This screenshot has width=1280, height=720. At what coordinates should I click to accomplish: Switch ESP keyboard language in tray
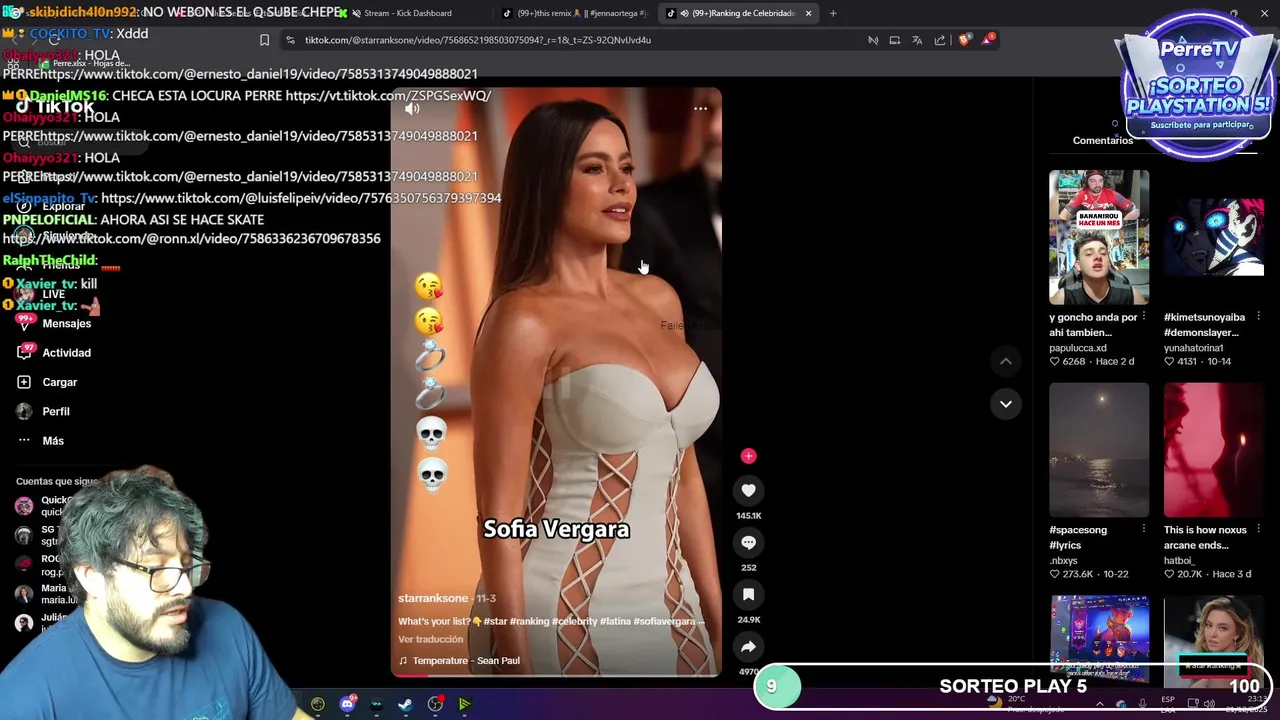click(1168, 704)
